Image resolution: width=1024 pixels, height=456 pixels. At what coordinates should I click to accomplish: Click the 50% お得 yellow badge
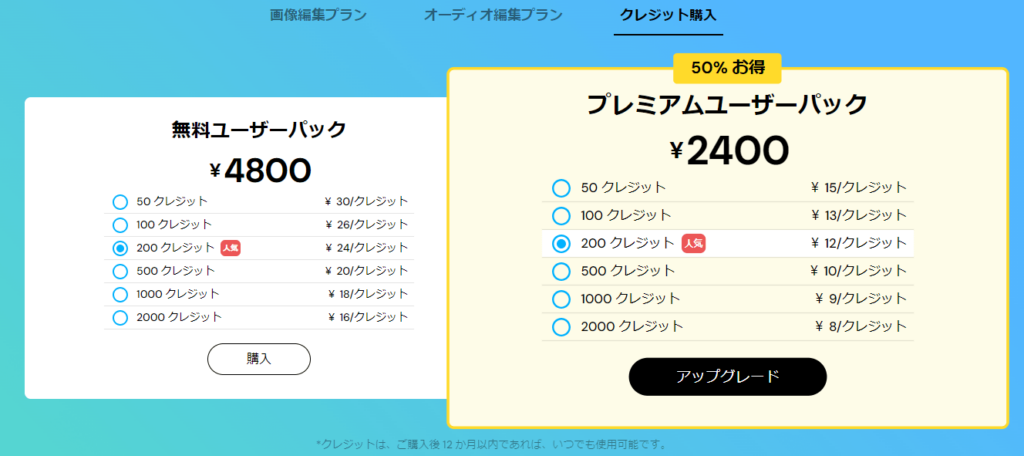pyautogui.click(x=727, y=67)
